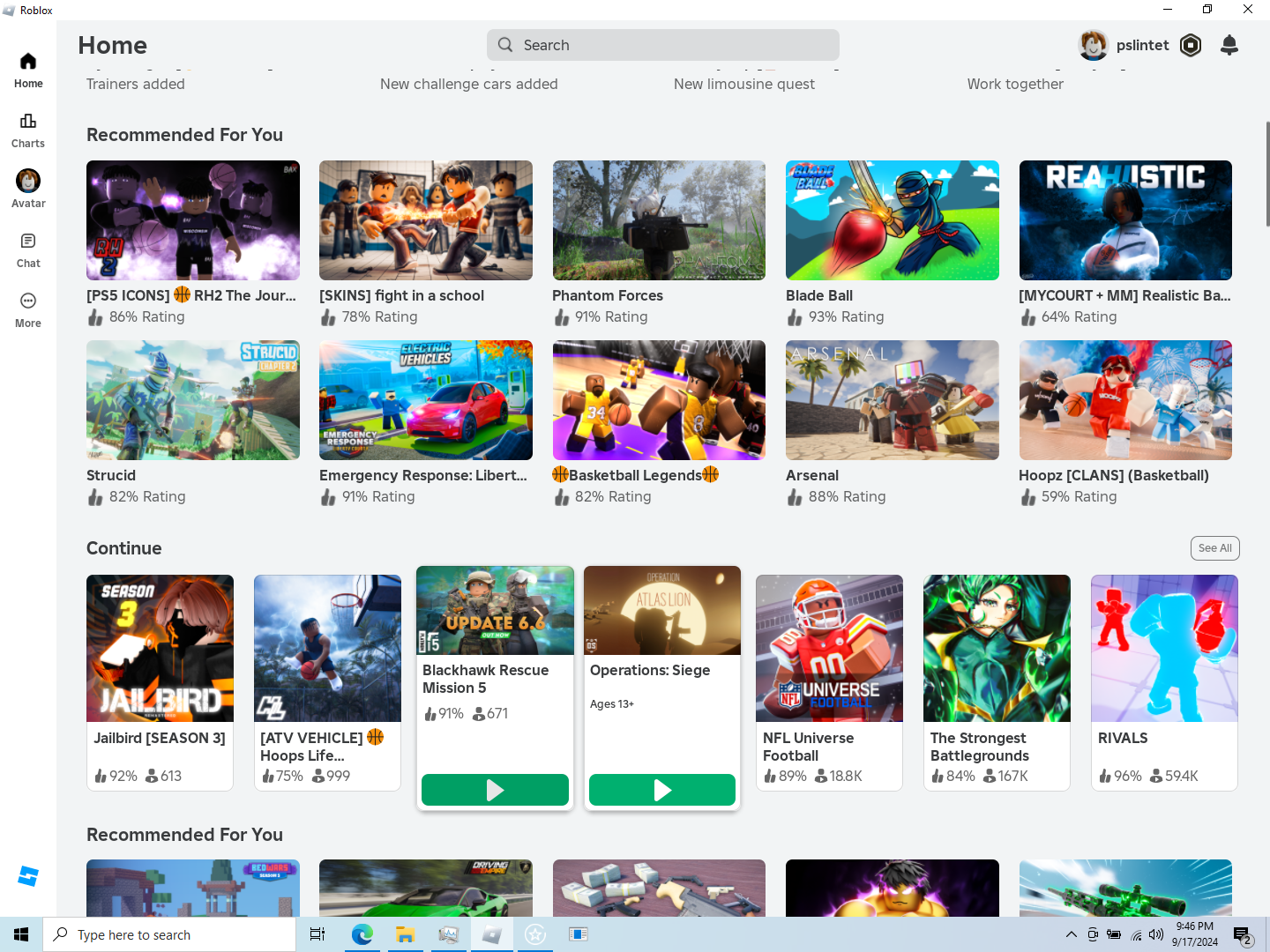This screenshot has width=1270, height=952.
Task: Open Task View on taskbar
Action: [317, 934]
